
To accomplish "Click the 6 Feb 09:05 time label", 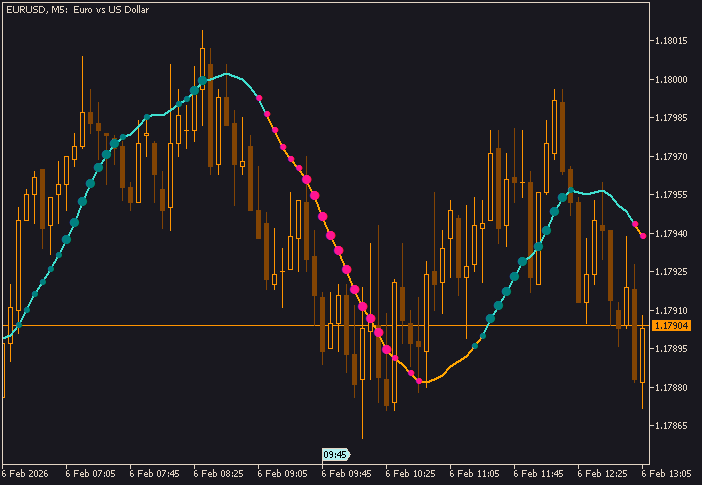I will pyautogui.click(x=282, y=474).
